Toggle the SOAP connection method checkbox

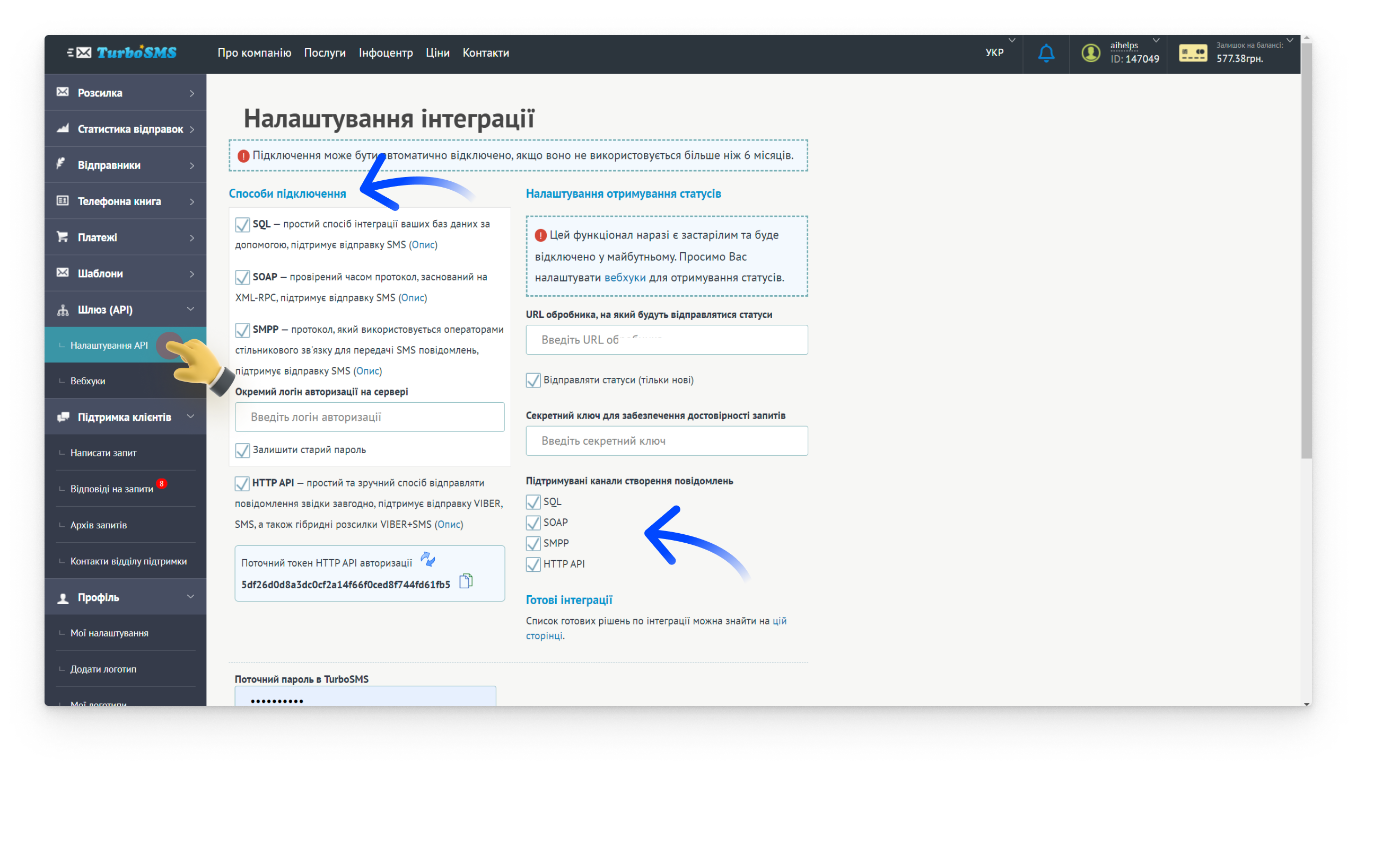pos(243,277)
